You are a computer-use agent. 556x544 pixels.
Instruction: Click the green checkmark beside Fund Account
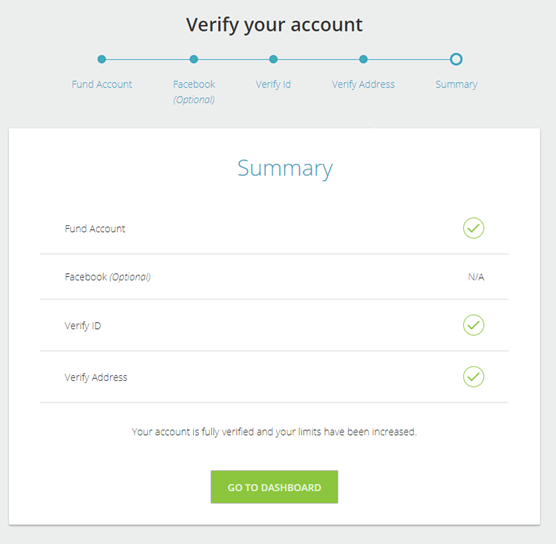pos(473,228)
